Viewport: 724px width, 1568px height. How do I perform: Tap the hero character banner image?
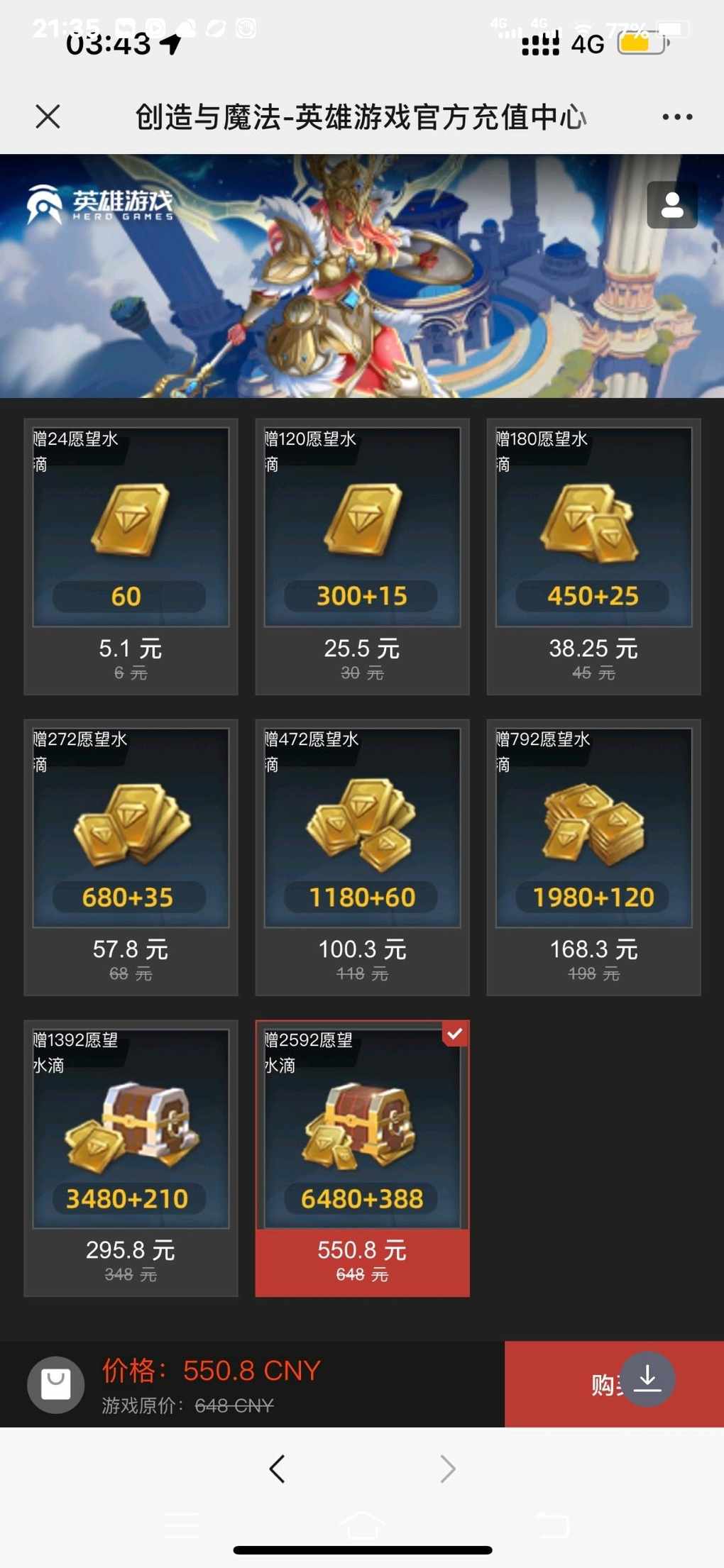(x=362, y=275)
